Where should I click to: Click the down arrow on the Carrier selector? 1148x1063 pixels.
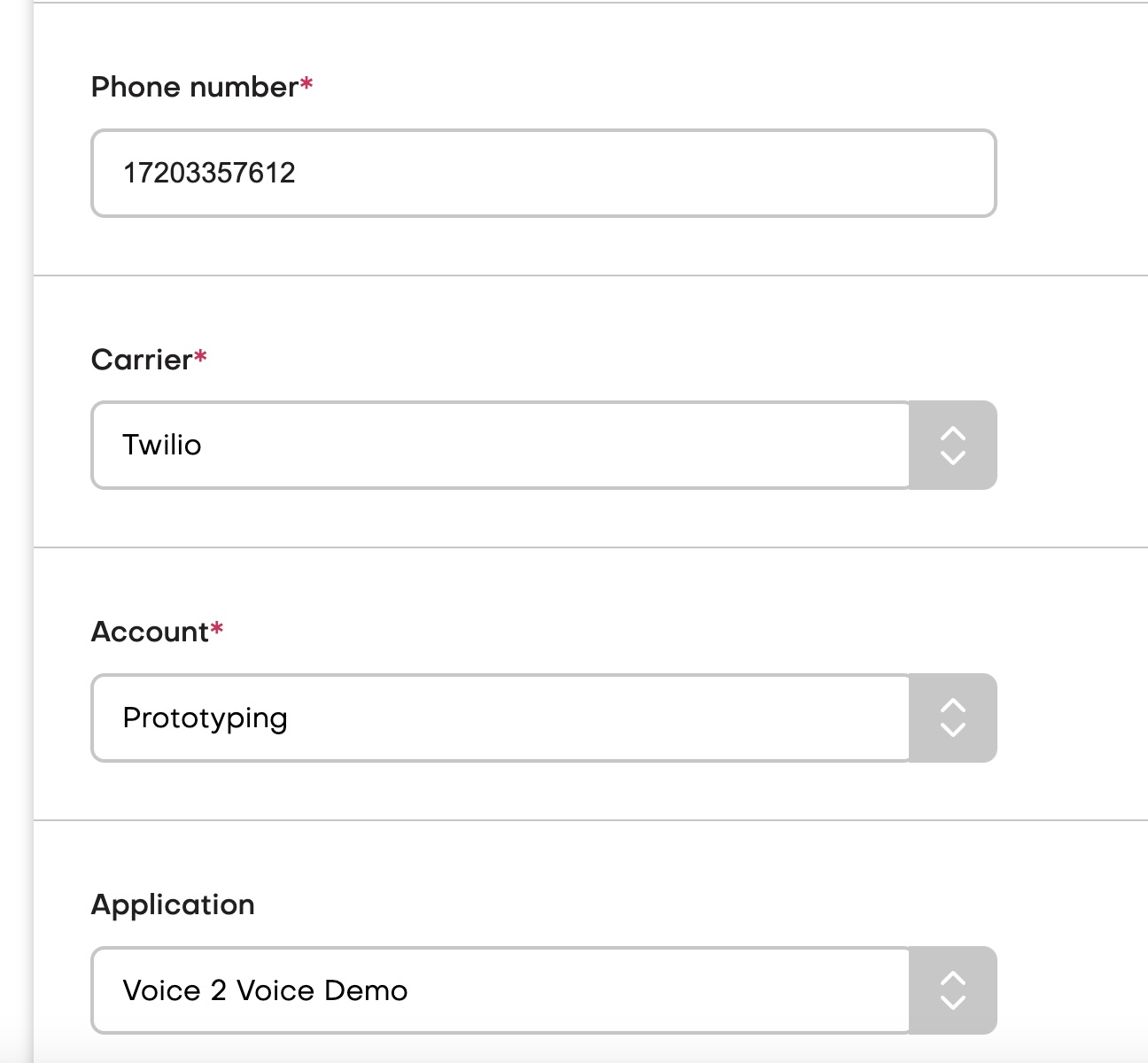pyautogui.click(x=953, y=457)
